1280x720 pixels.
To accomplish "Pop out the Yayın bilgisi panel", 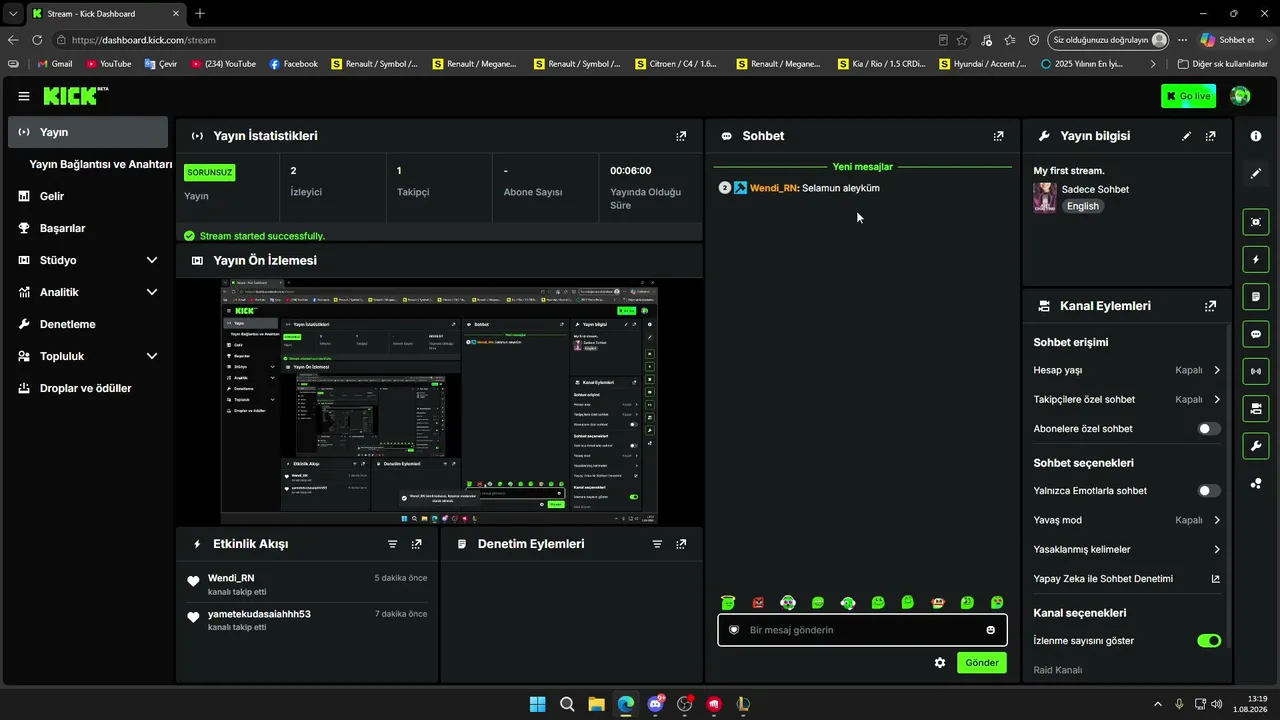I will point(1211,136).
